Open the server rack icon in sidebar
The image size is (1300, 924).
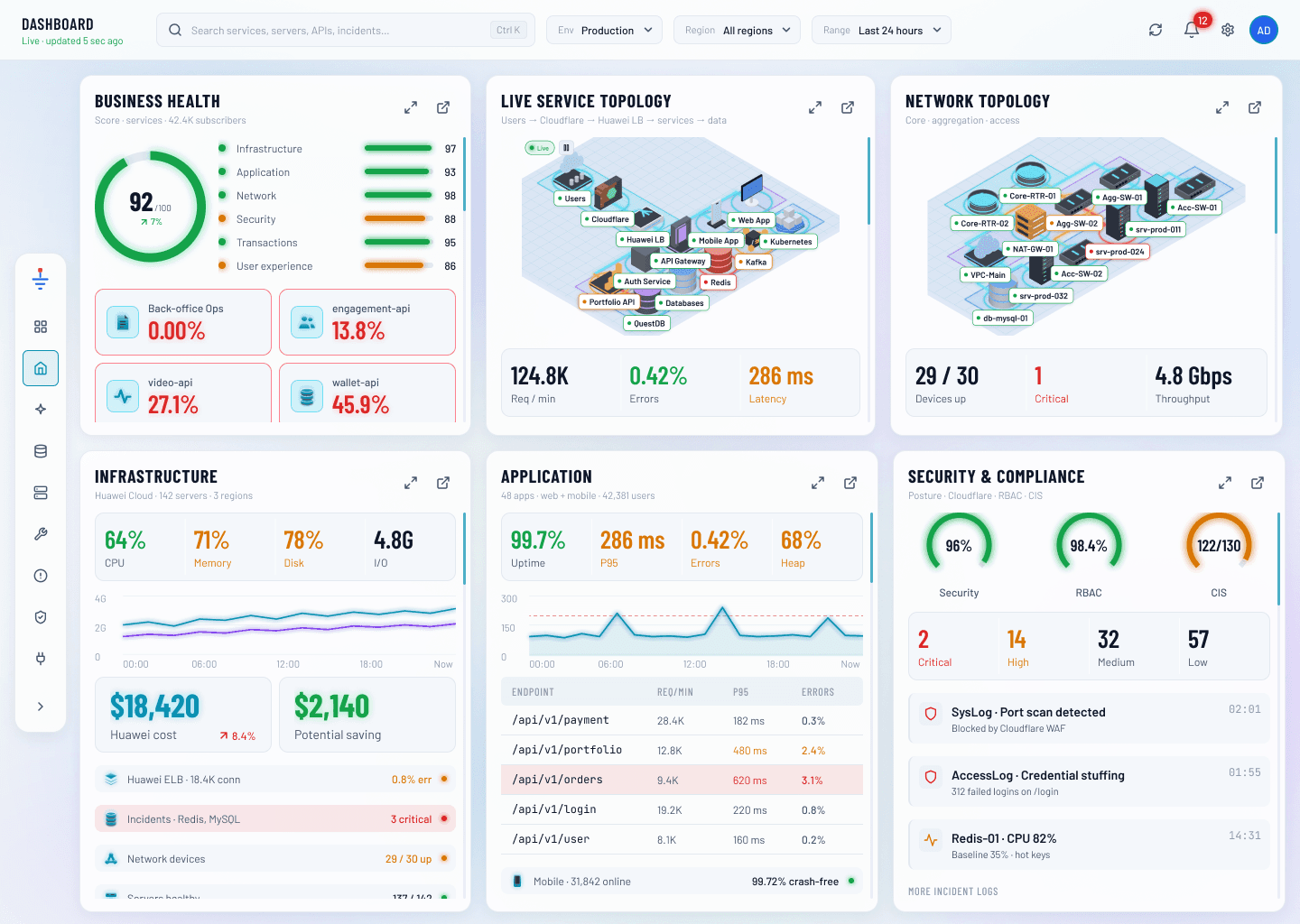pyautogui.click(x=41, y=493)
